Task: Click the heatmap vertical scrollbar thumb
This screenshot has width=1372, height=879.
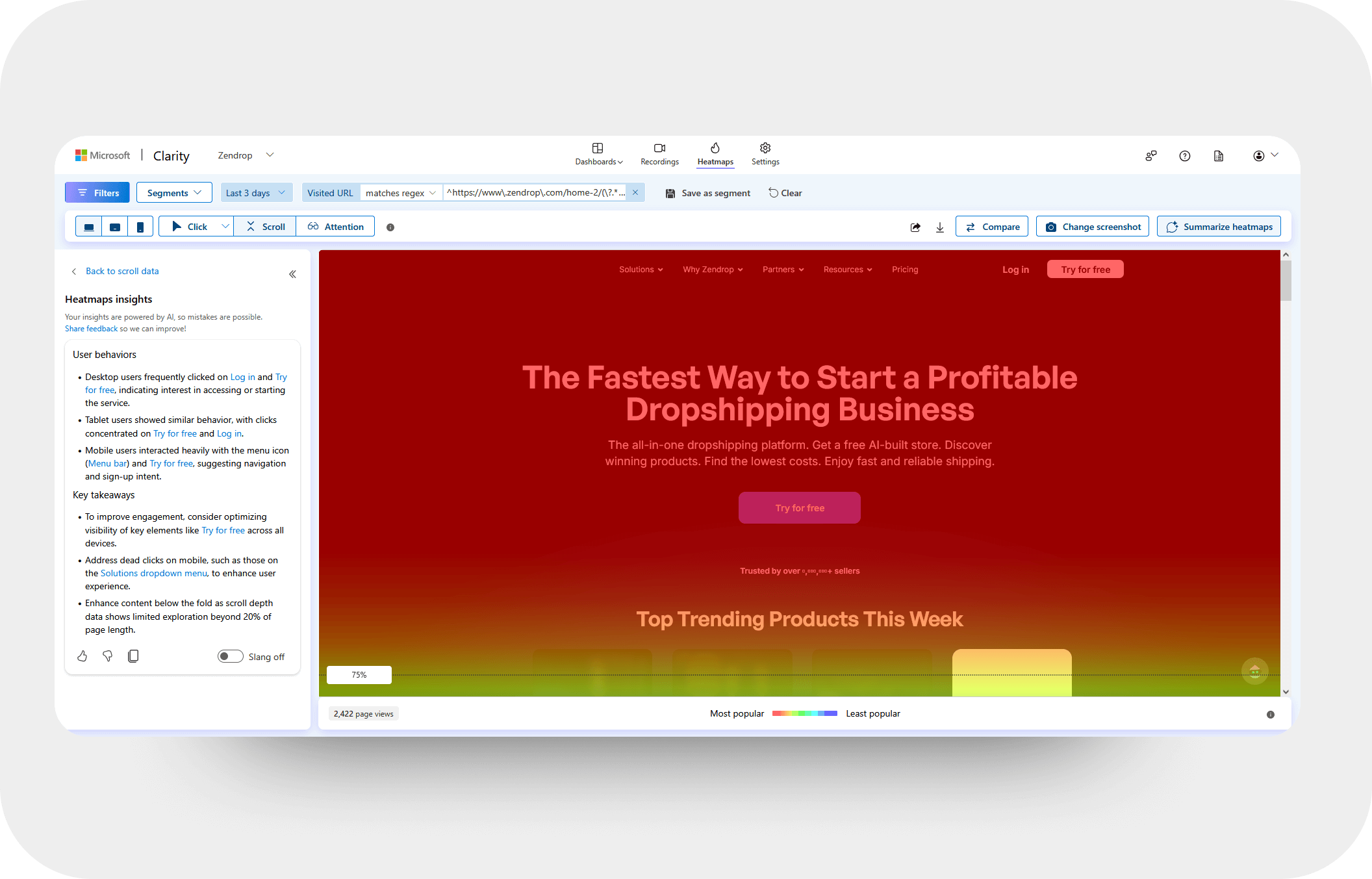Action: 1286,281
